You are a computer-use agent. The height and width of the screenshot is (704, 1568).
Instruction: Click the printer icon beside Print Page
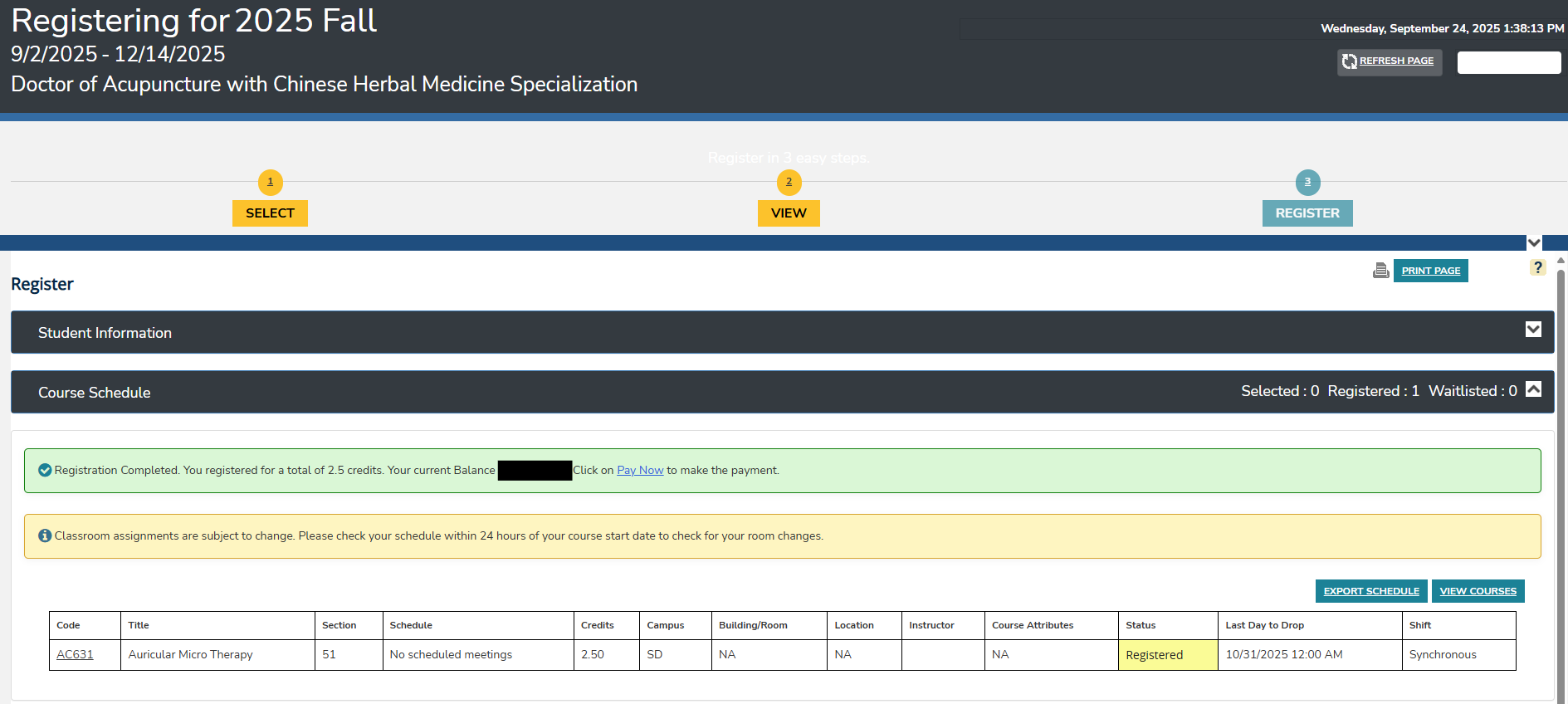point(1380,271)
